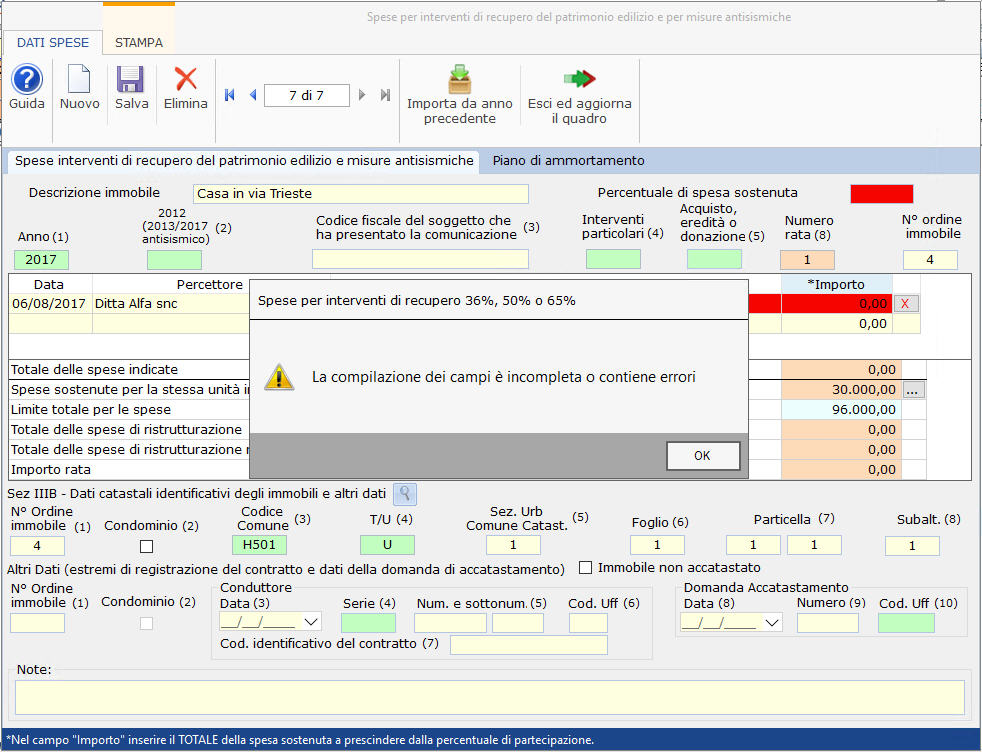This screenshot has width=982, height=752.
Task: Create a new record with Nuovo
Action: 80,88
